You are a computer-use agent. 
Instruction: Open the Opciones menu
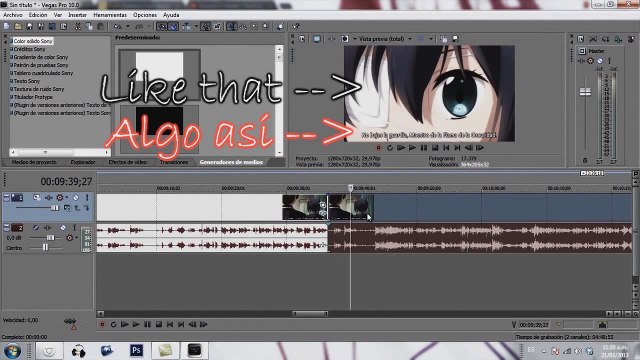(145, 15)
